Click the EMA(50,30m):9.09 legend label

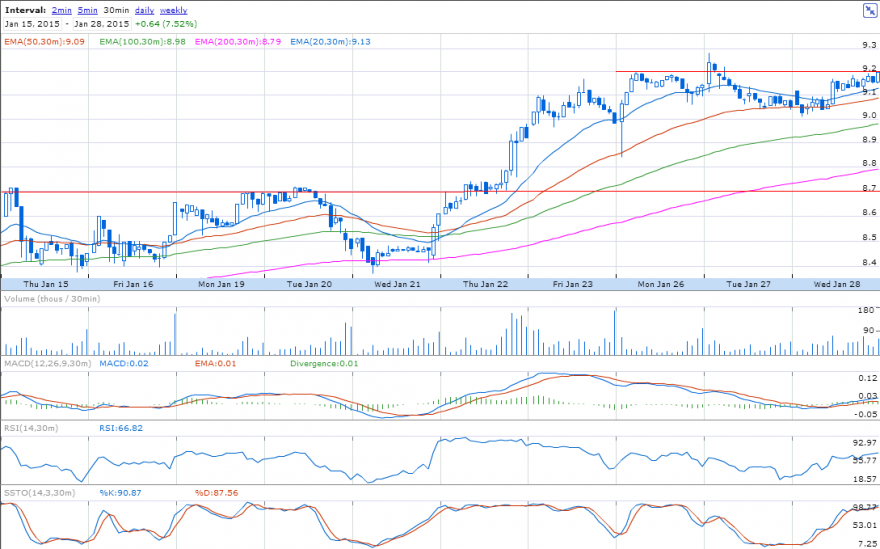[x=44, y=42]
